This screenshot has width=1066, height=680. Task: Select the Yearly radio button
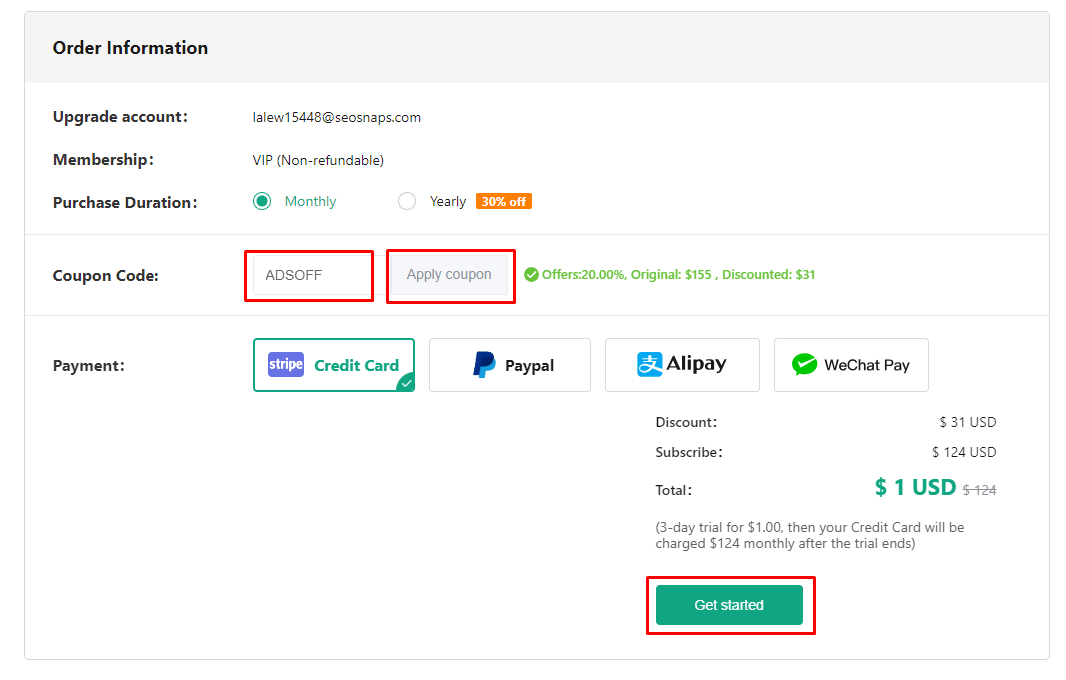point(407,201)
